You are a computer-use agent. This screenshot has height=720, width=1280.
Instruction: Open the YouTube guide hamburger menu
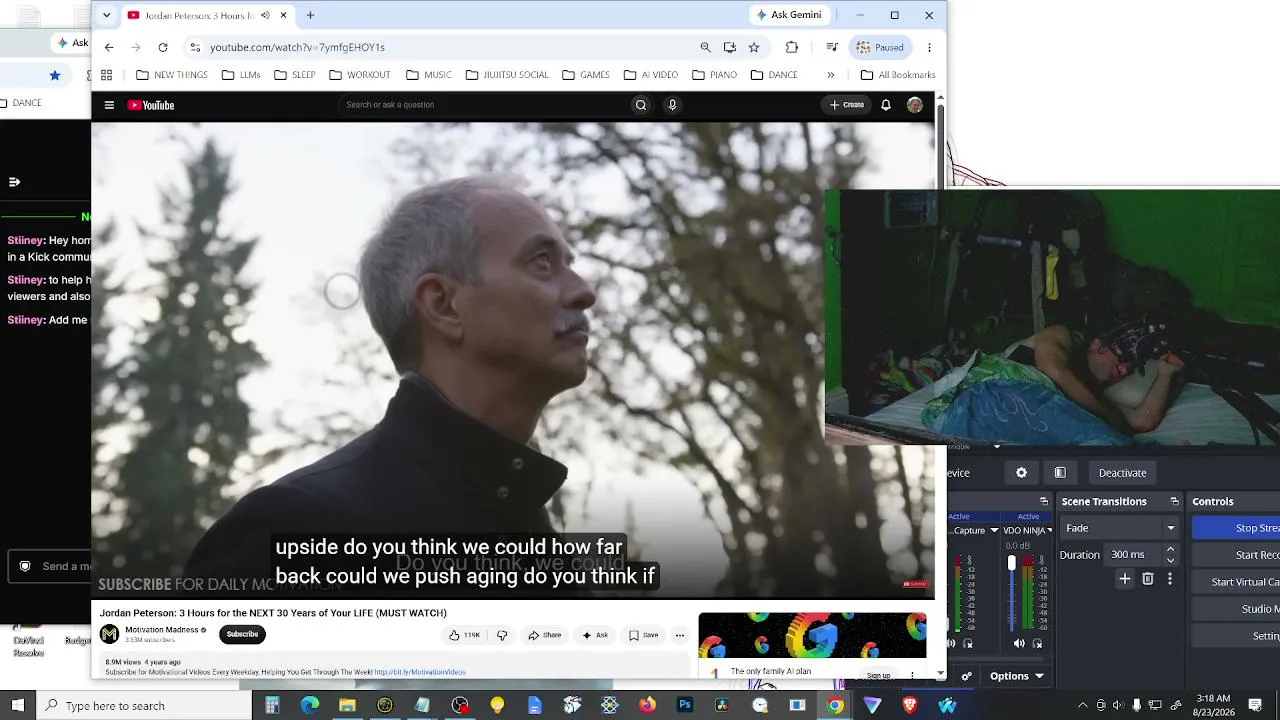(x=109, y=105)
